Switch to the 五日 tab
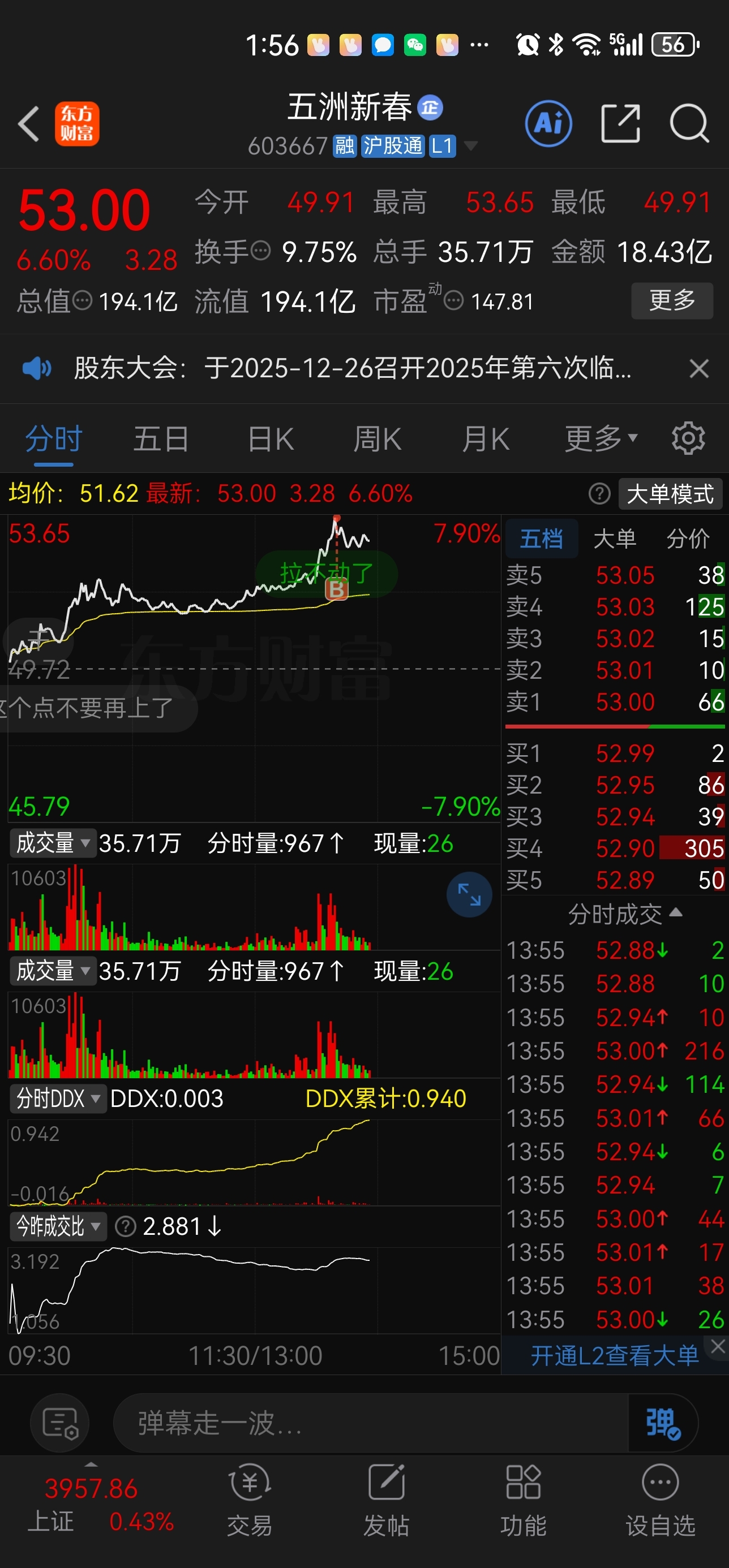The image size is (729, 1568). tap(161, 438)
